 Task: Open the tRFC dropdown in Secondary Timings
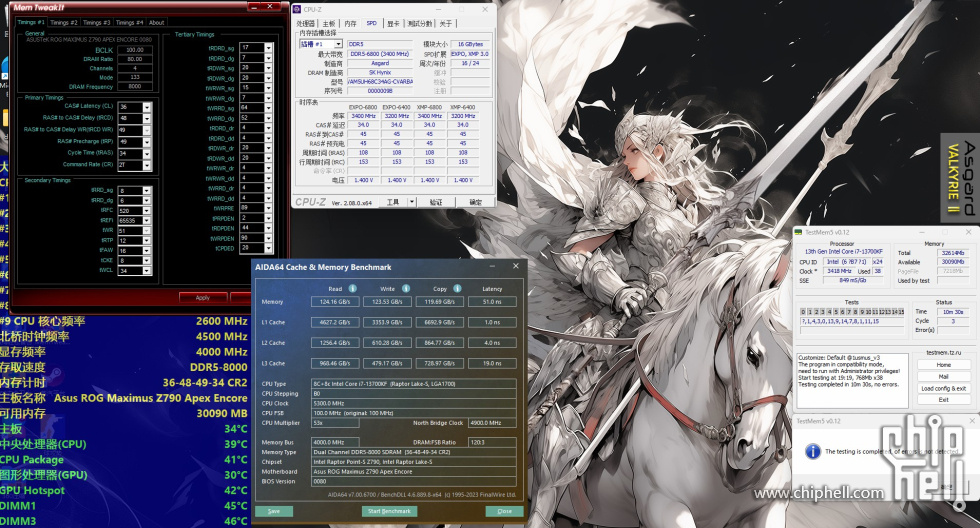coord(147,211)
